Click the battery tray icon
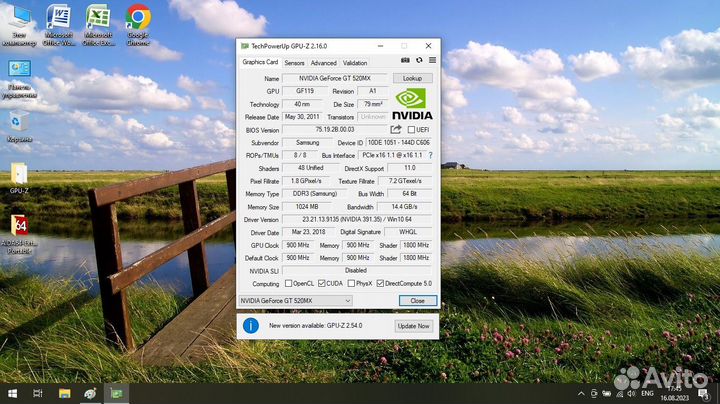The width and height of the screenshot is (720, 404). [607, 393]
